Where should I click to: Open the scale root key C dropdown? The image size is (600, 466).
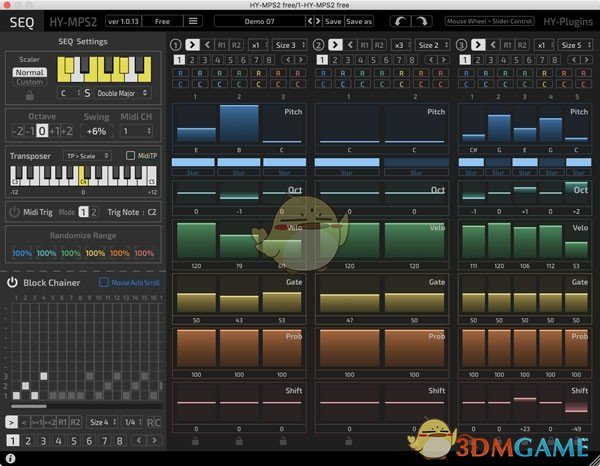pos(69,93)
